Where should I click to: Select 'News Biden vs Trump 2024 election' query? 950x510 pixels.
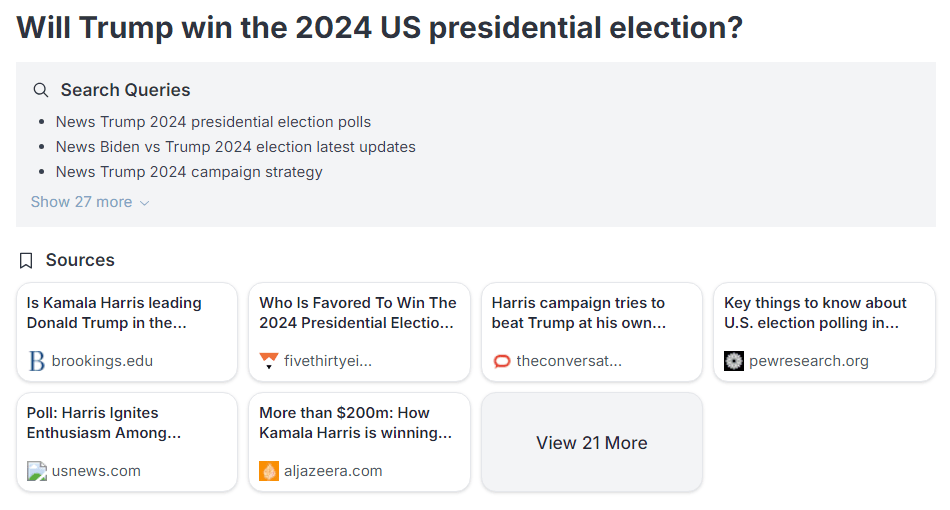(235, 147)
